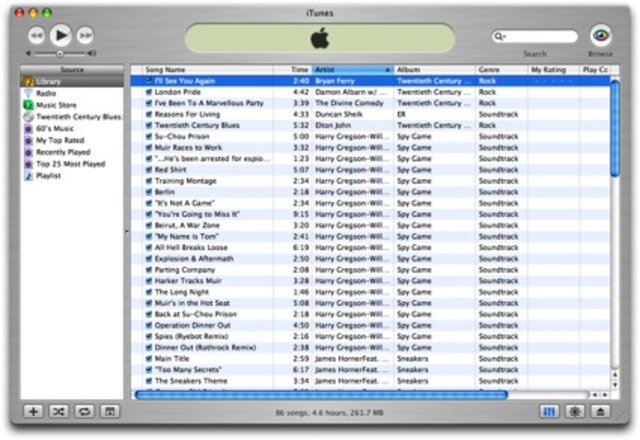Uncheck the Reasons For Living checkbox

pyautogui.click(x=149, y=114)
